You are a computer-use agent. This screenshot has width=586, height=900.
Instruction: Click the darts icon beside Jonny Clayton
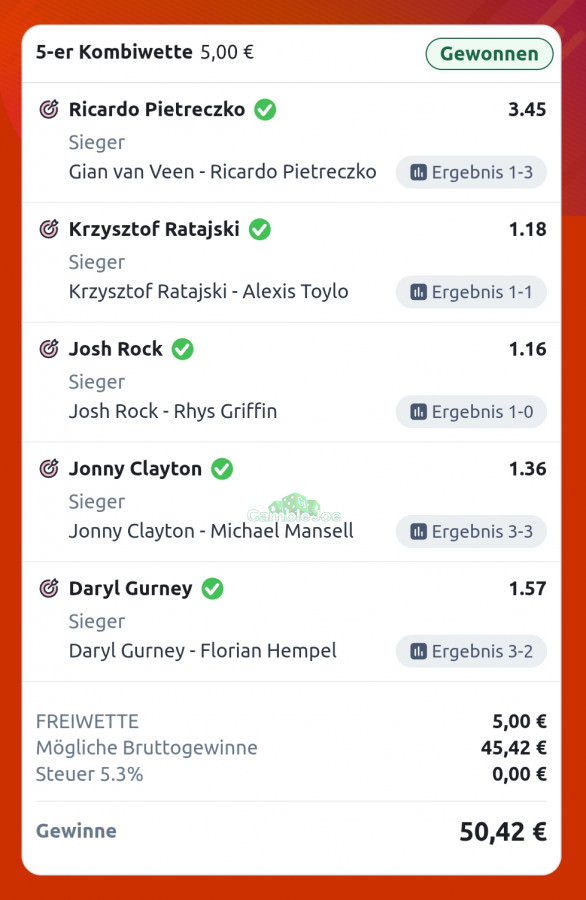point(49,468)
